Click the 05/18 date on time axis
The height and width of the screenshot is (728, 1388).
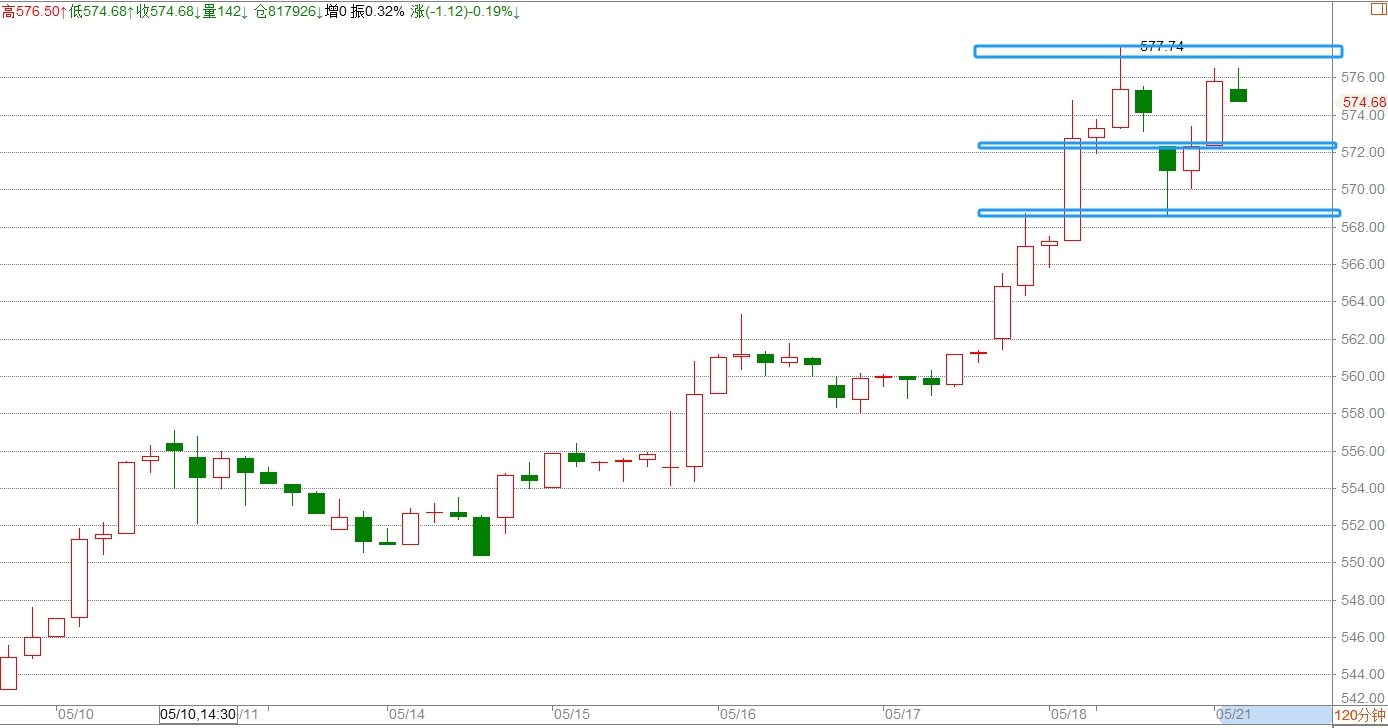point(1068,715)
